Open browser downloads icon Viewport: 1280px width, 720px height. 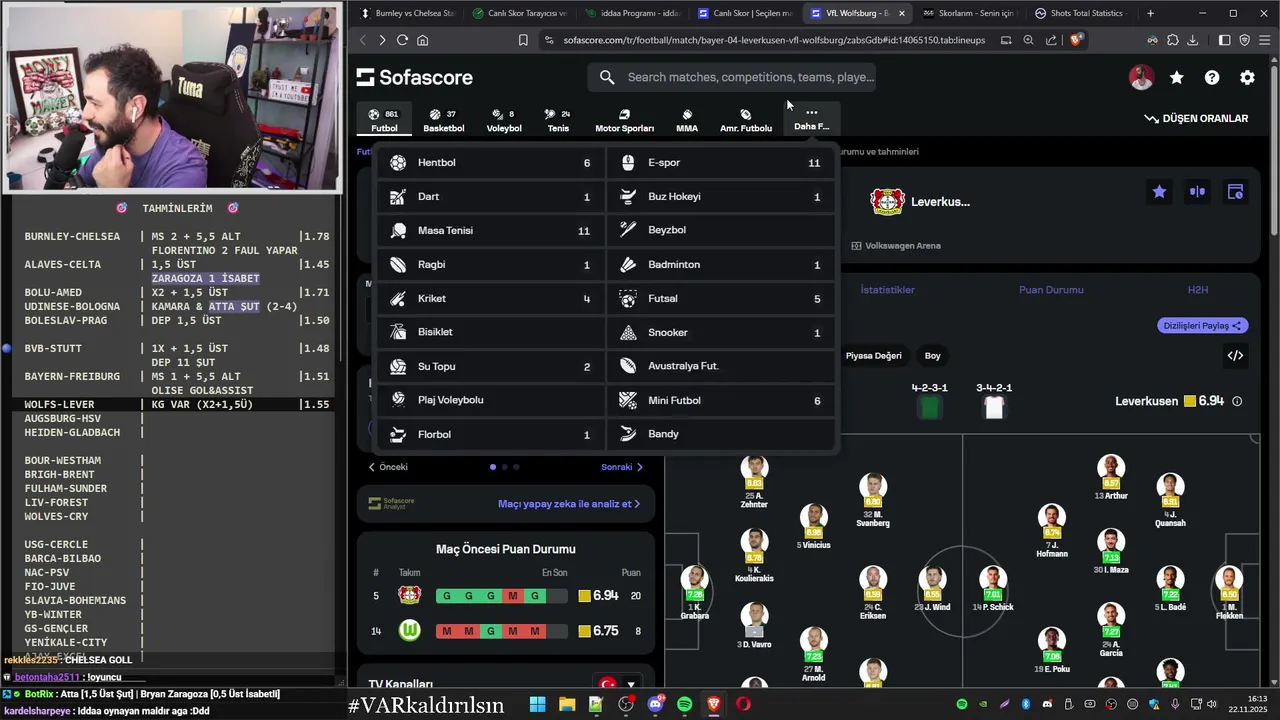[x=1193, y=40]
